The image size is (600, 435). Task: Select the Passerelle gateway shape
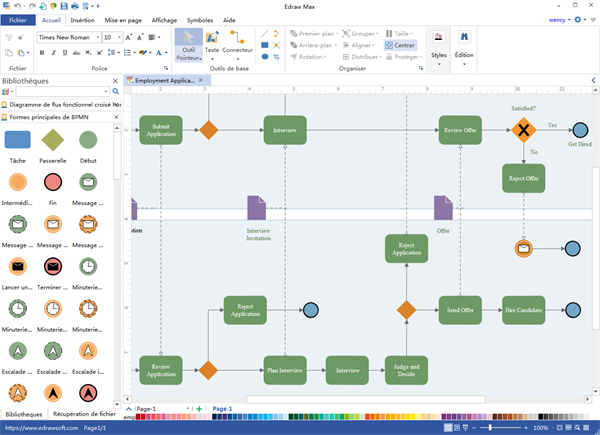click(53, 140)
